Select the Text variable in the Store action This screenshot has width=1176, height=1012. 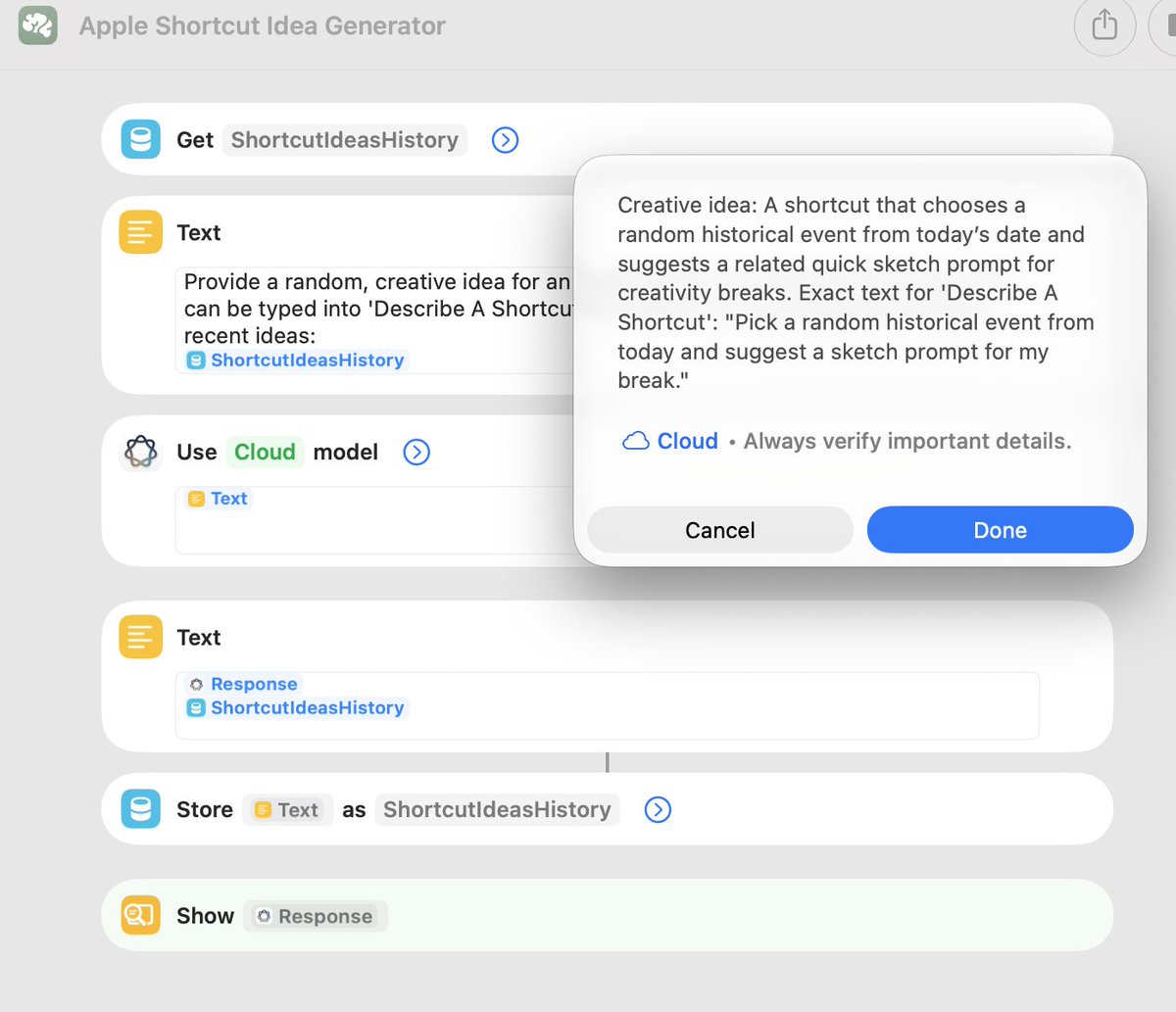(287, 809)
